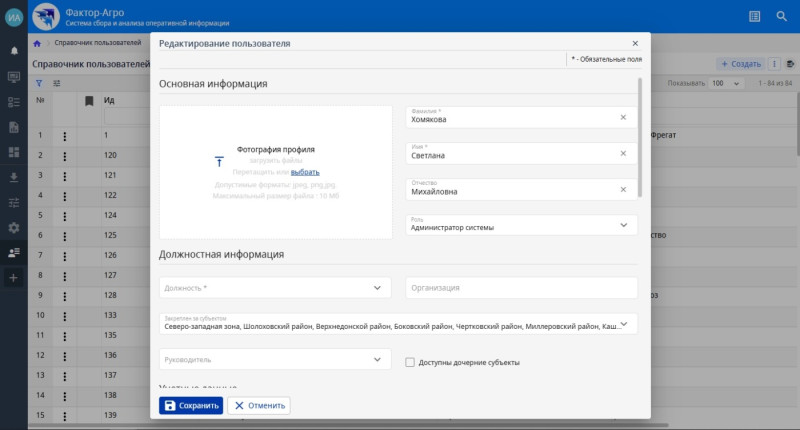Click the IA user avatar
This screenshot has width=800, height=430.
tap(14, 16)
